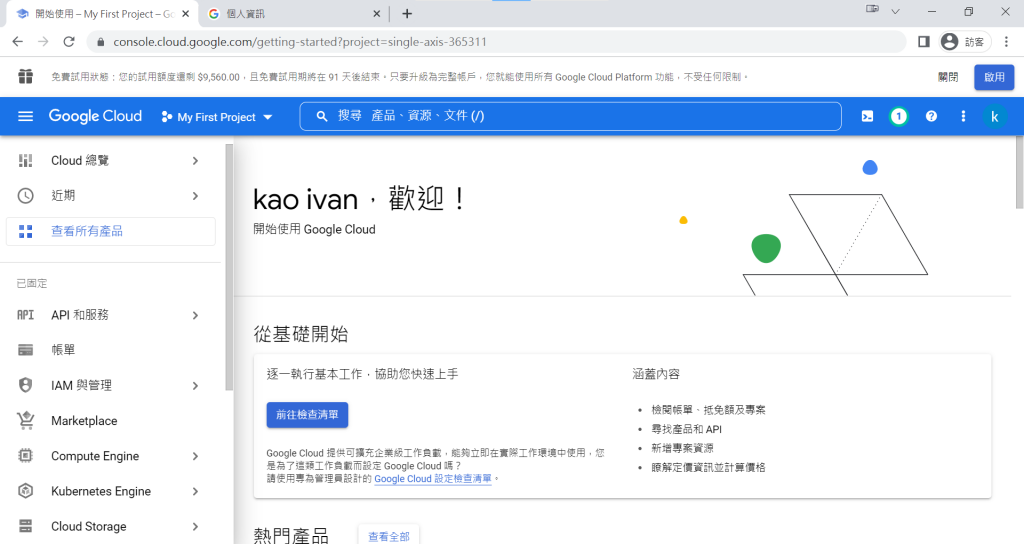Click the Cloud Storage icon
Viewport: 1024px width, 544px height.
click(25, 526)
